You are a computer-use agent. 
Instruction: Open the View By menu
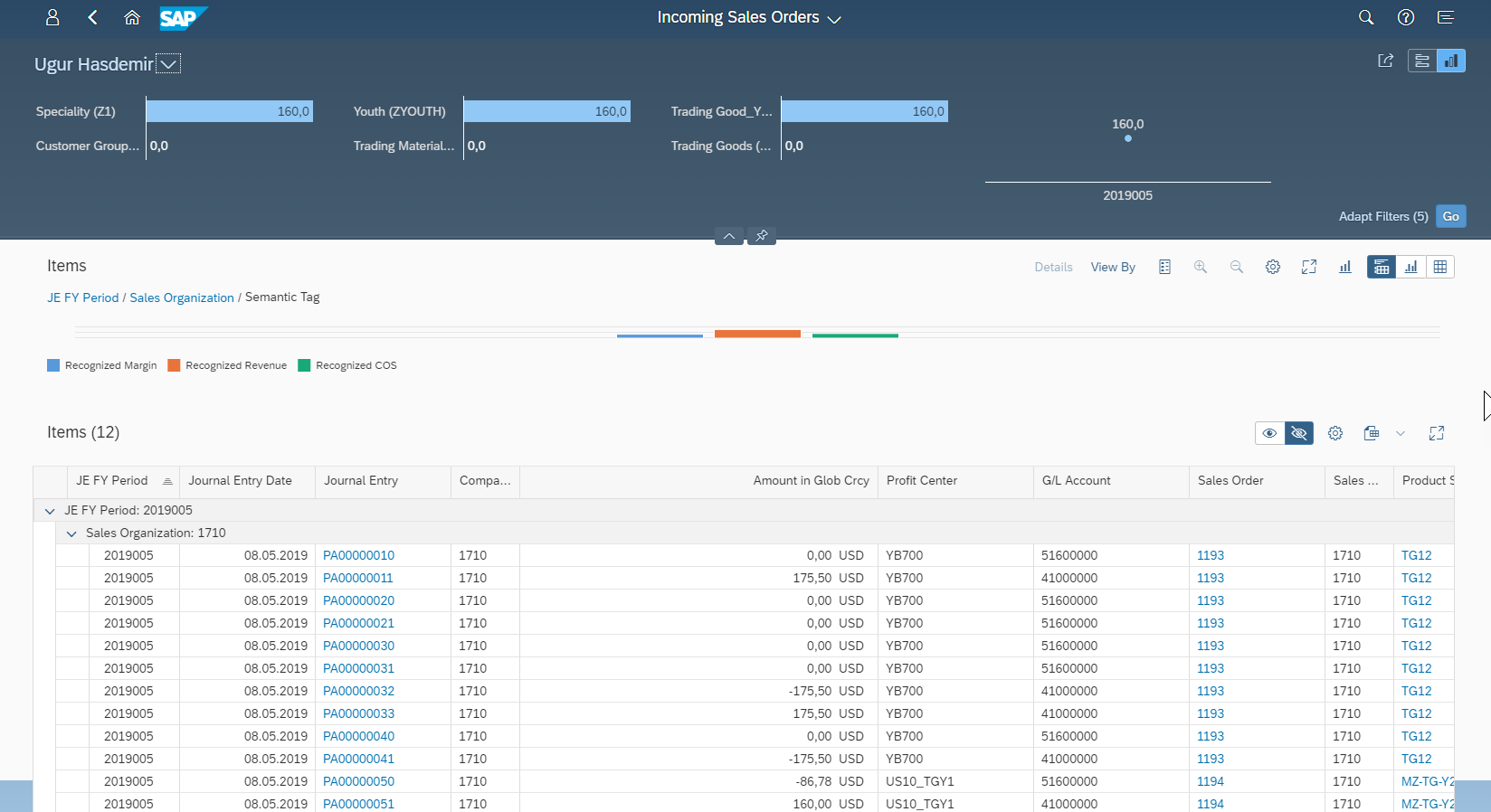pos(1113,267)
